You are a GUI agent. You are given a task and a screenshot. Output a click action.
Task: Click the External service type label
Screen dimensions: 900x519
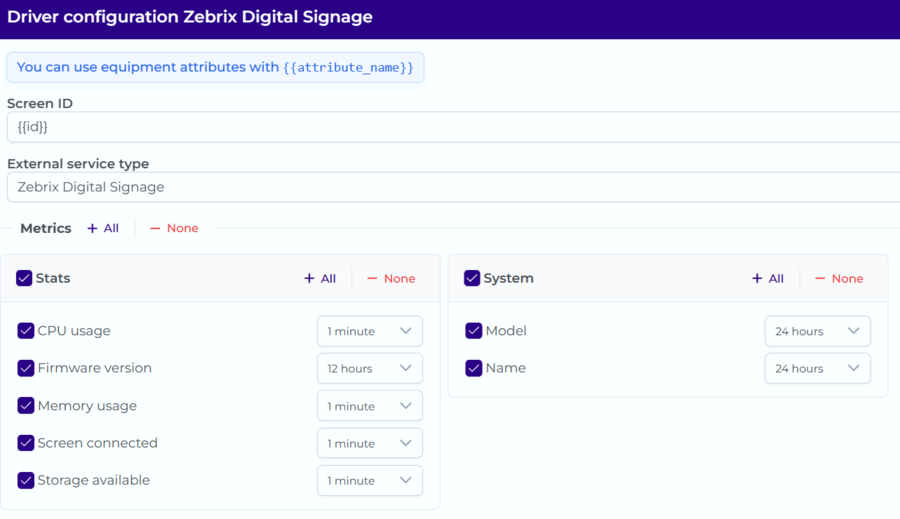78,164
